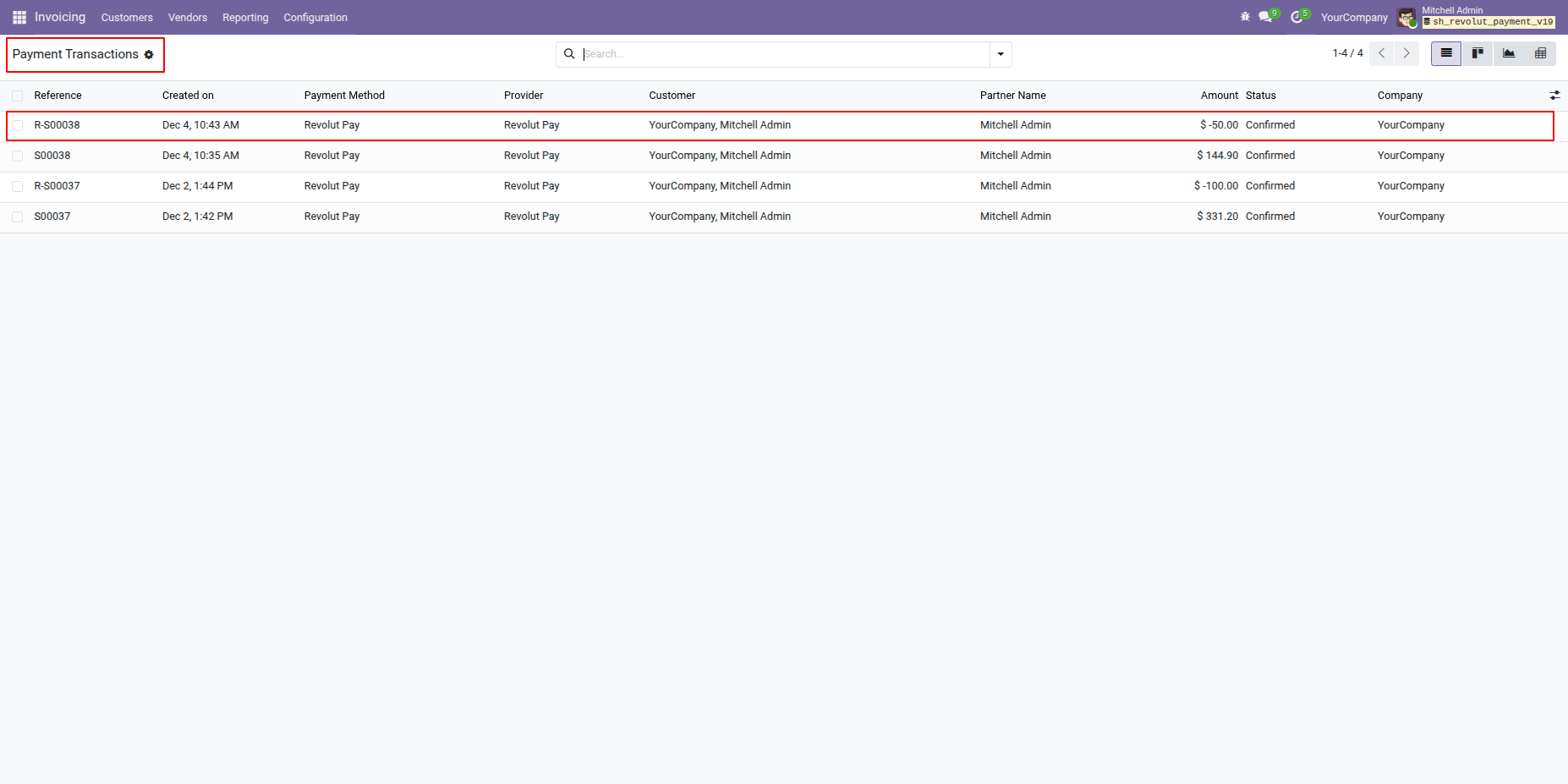Image resolution: width=1568 pixels, height=784 pixels.
Task: Focus the Search input field
Action: [x=782, y=54]
